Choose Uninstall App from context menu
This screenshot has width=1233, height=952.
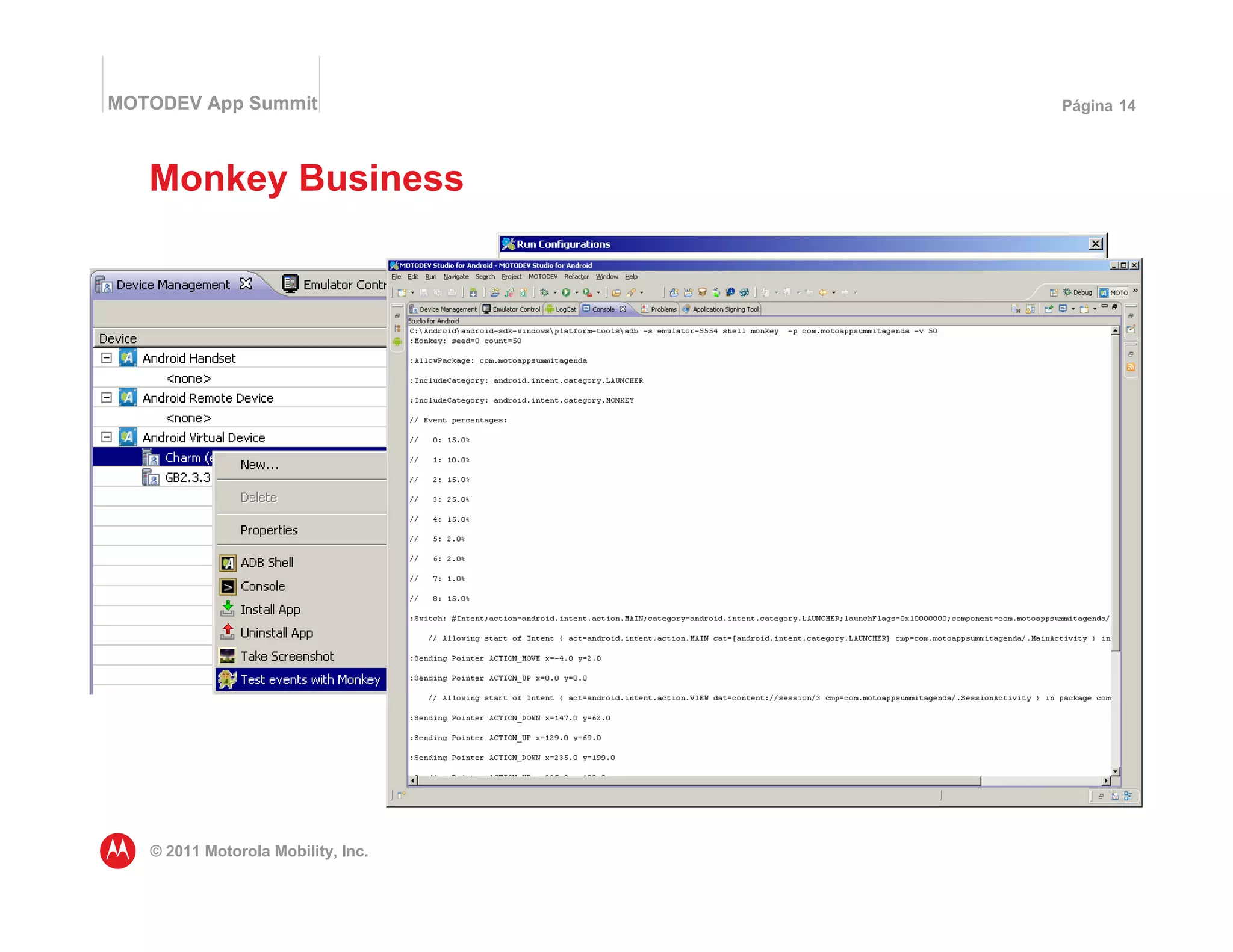coord(301,632)
